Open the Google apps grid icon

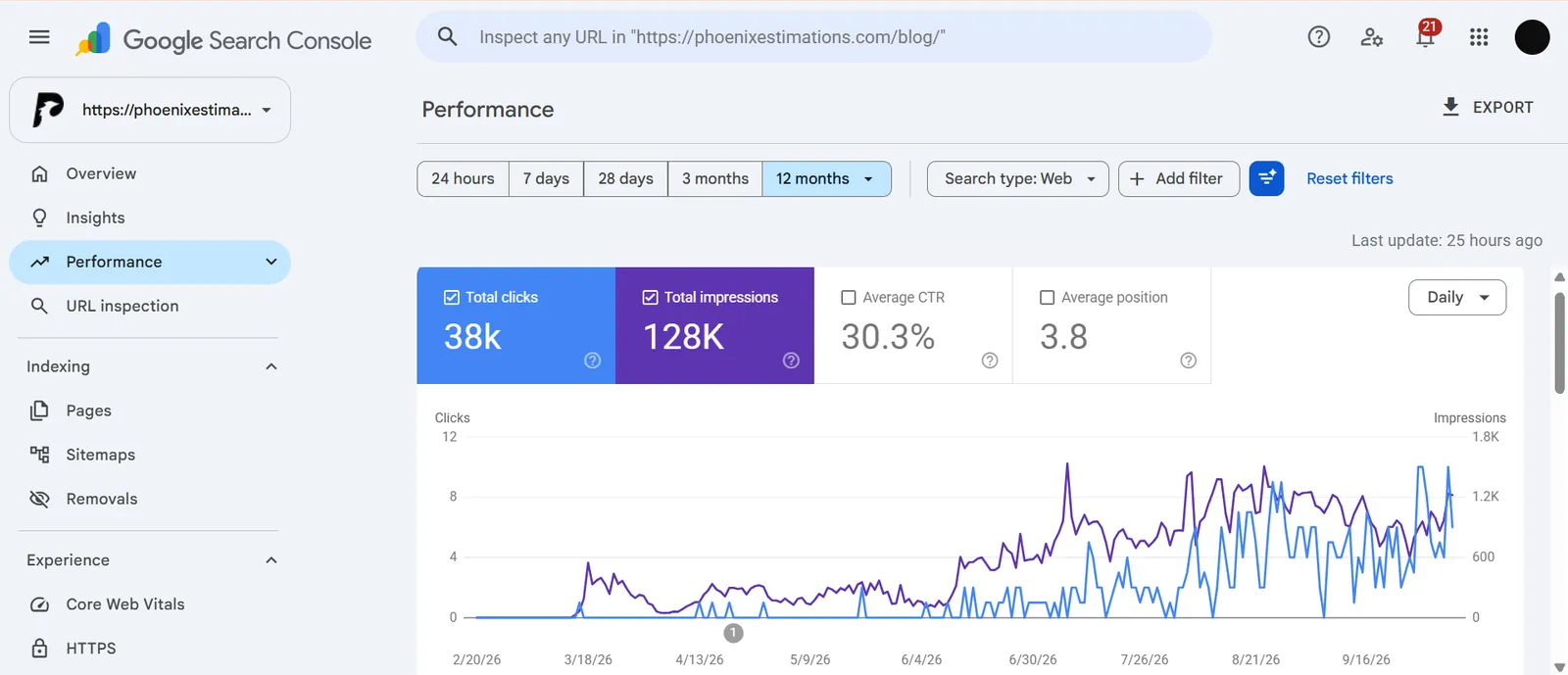(1479, 37)
